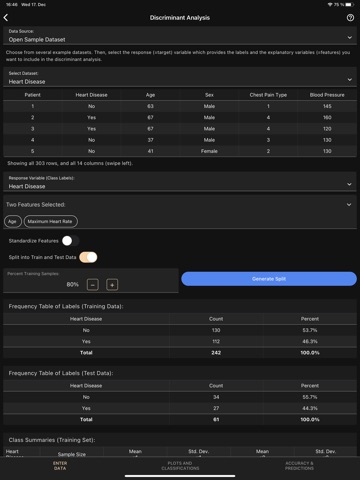The width and height of the screenshot is (360, 480).
Task: Click training count 130 for No
Action: click(216, 330)
